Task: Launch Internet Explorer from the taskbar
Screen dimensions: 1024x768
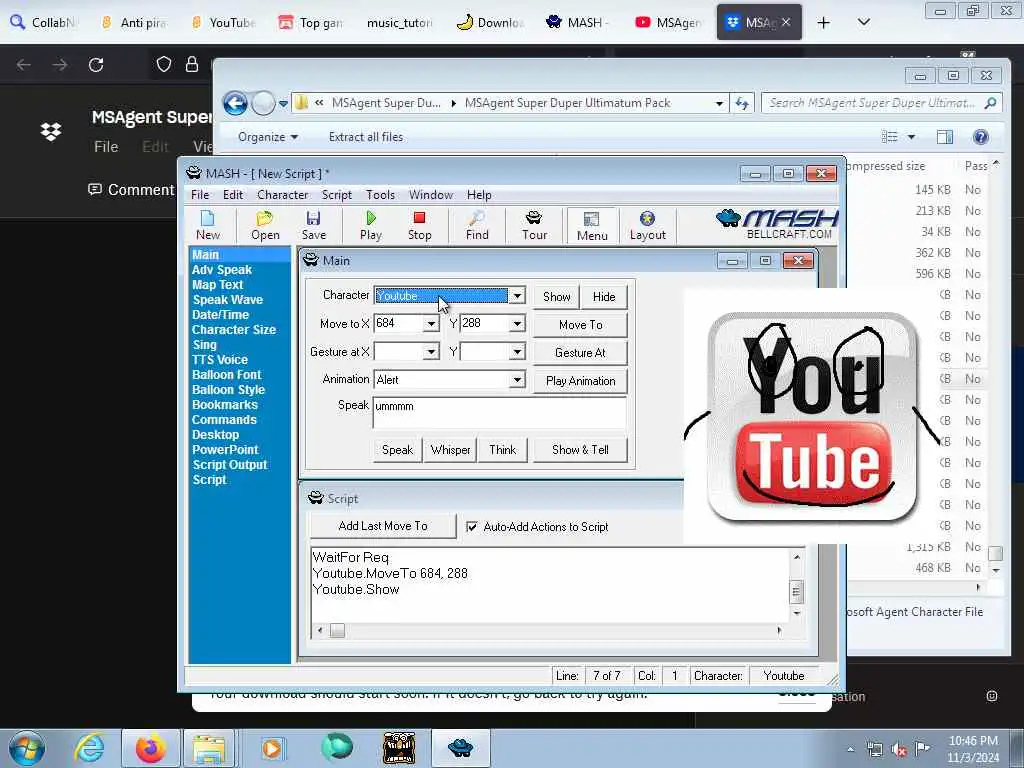Action: coord(89,748)
